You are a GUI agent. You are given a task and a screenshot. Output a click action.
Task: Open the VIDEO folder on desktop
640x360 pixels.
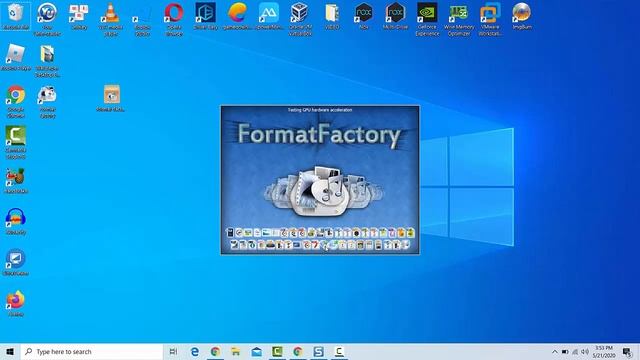(332, 16)
